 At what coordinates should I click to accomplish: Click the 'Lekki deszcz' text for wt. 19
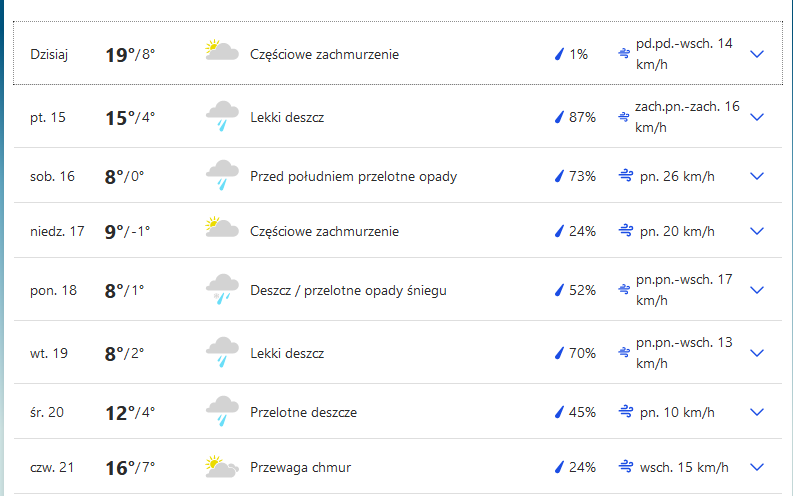point(287,353)
